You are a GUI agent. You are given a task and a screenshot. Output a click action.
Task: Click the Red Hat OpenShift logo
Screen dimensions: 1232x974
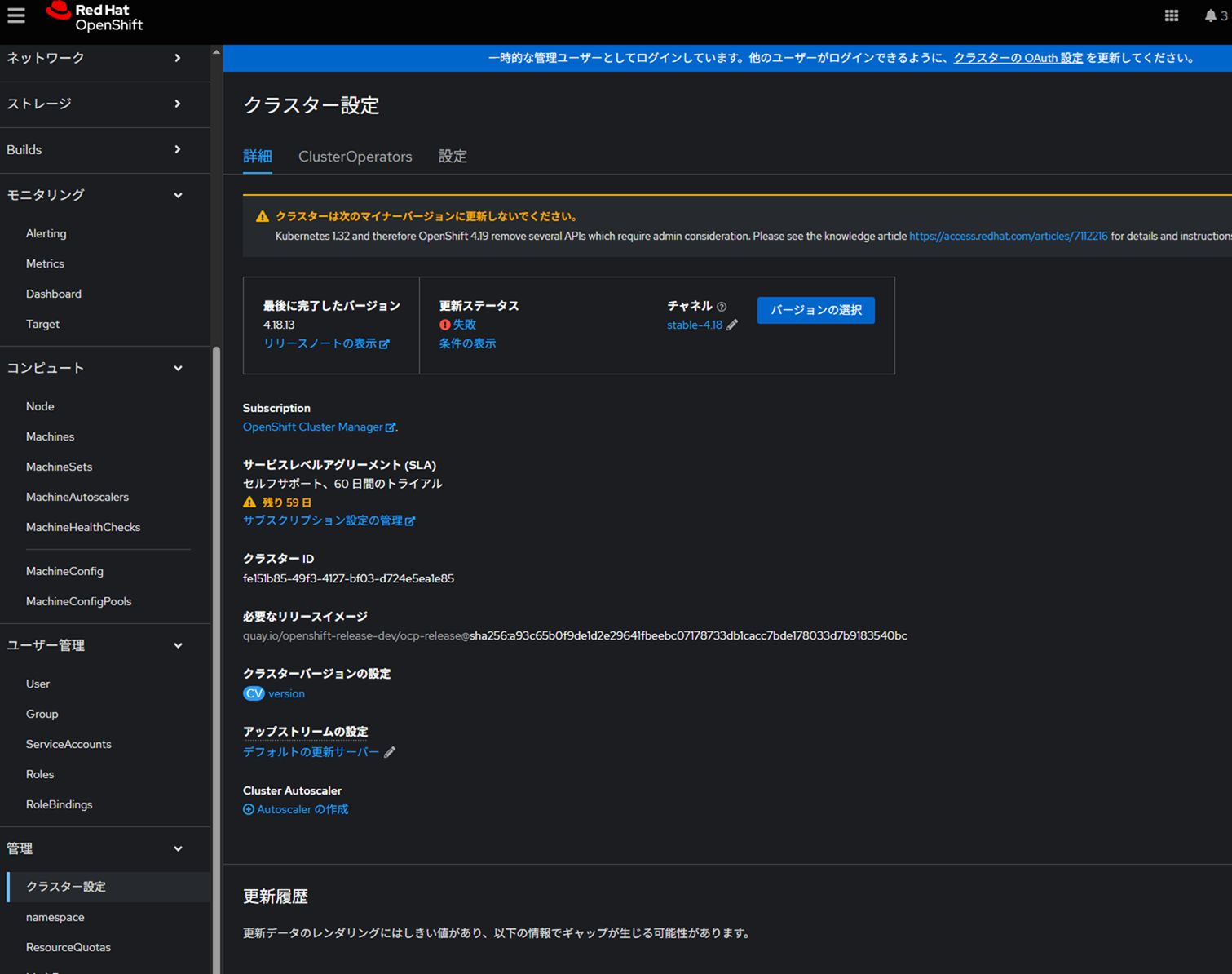coord(95,16)
